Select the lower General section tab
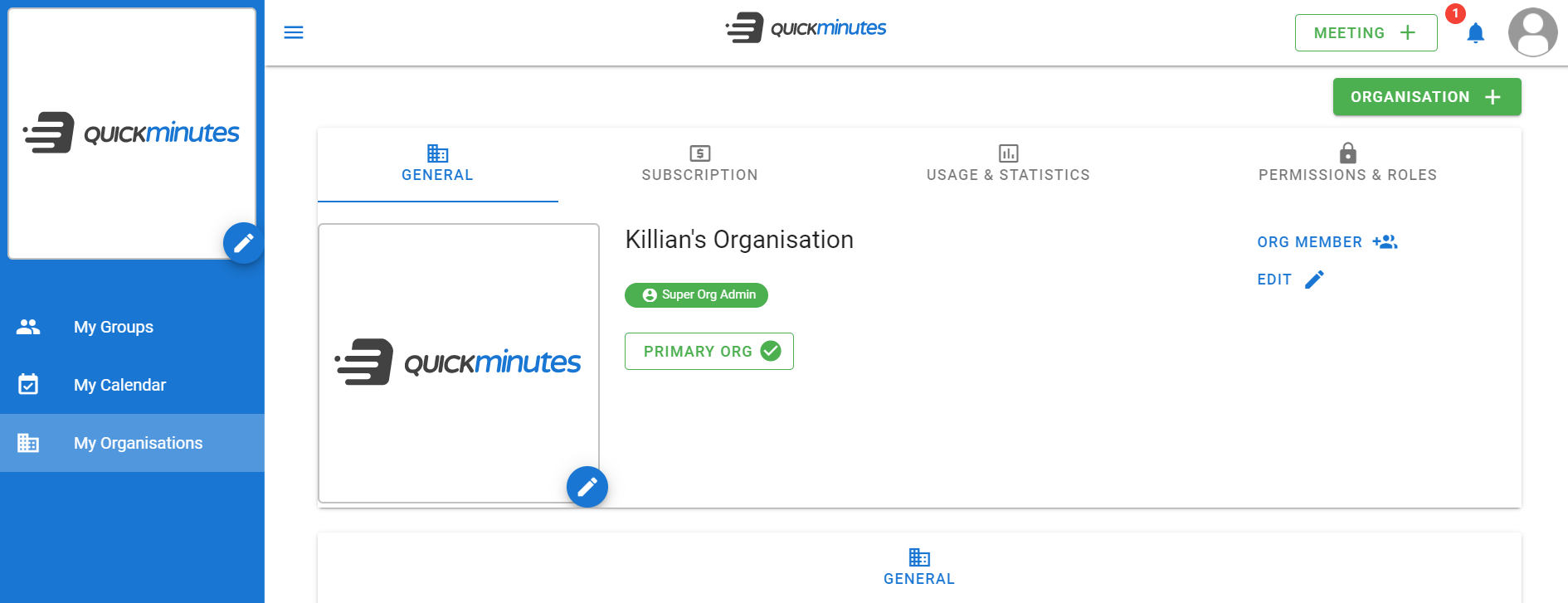1568x603 pixels. click(x=919, y=567)
